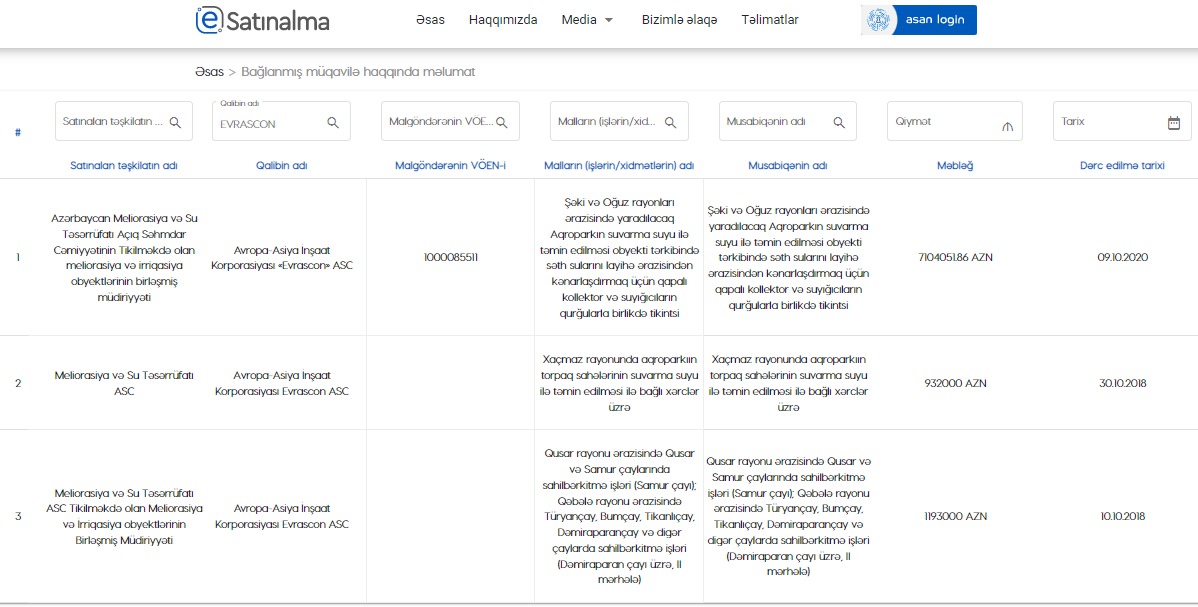Click the Əsas breadcrumb link
The height and width of the screenshot is (607, 1198).
coord(209,72)
